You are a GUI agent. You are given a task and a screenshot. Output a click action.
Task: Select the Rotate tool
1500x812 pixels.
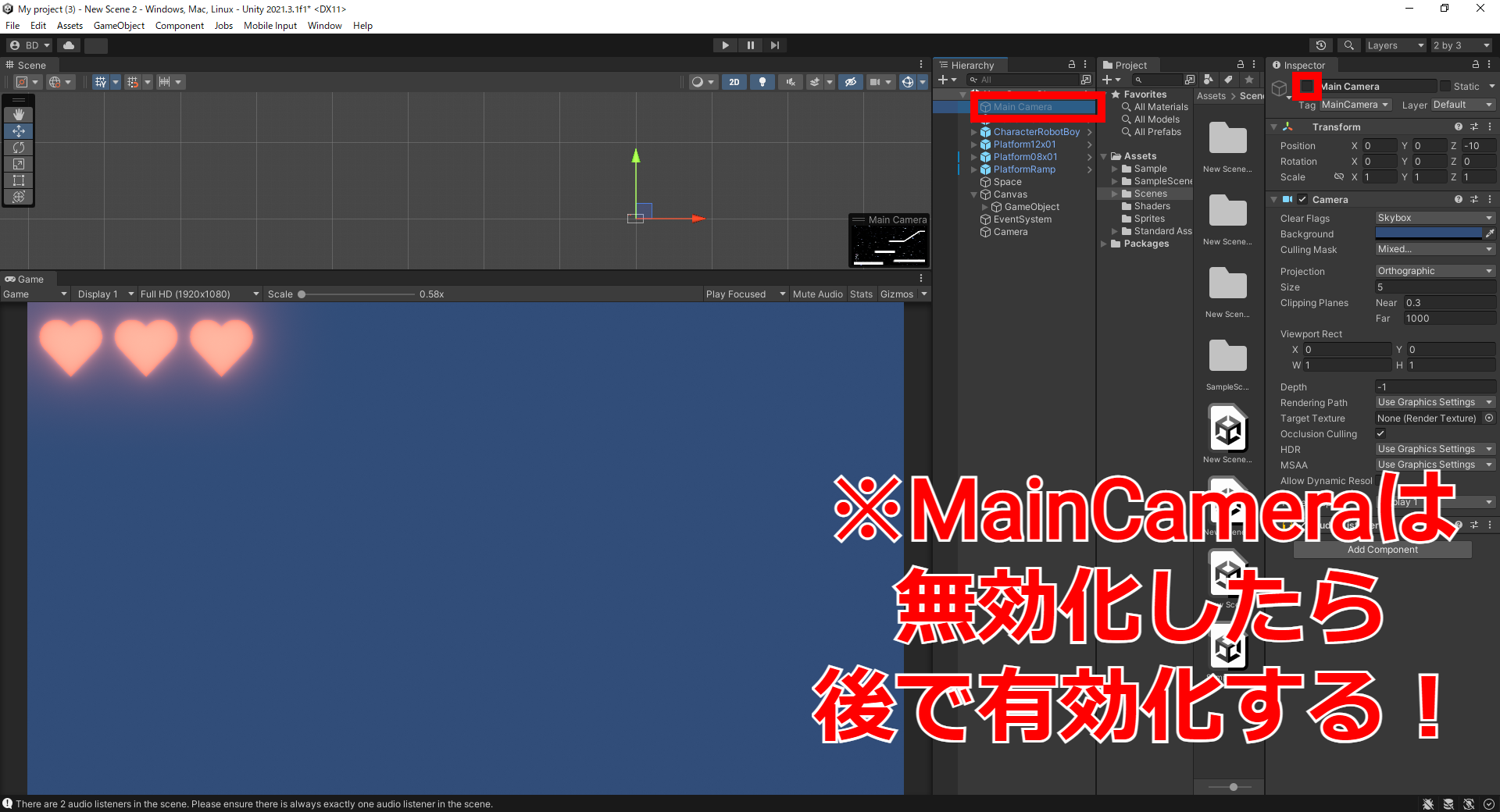(x=18, y=148)
